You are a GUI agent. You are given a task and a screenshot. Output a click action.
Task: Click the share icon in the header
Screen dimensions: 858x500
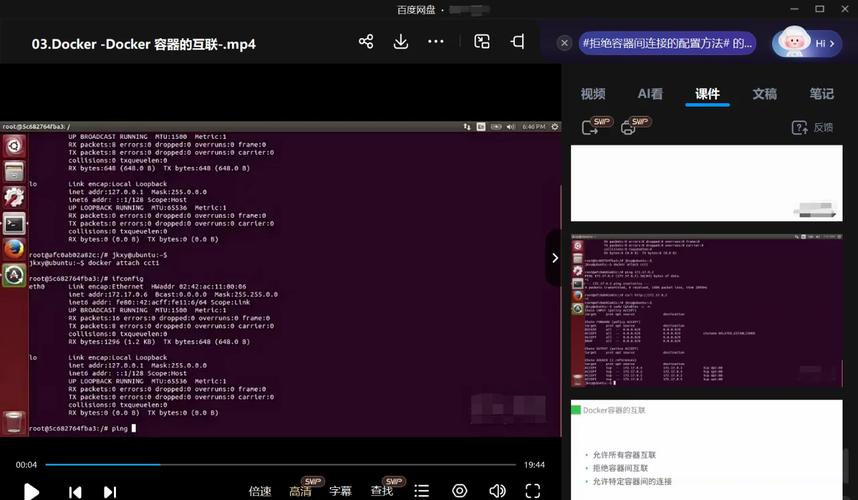pos(366,42)
